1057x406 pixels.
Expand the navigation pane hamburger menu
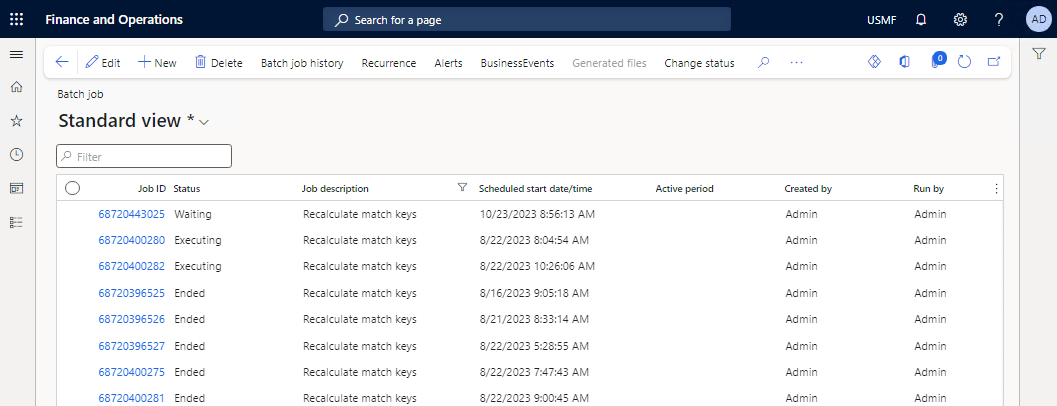pyautogui.click(x=17, y=55)
